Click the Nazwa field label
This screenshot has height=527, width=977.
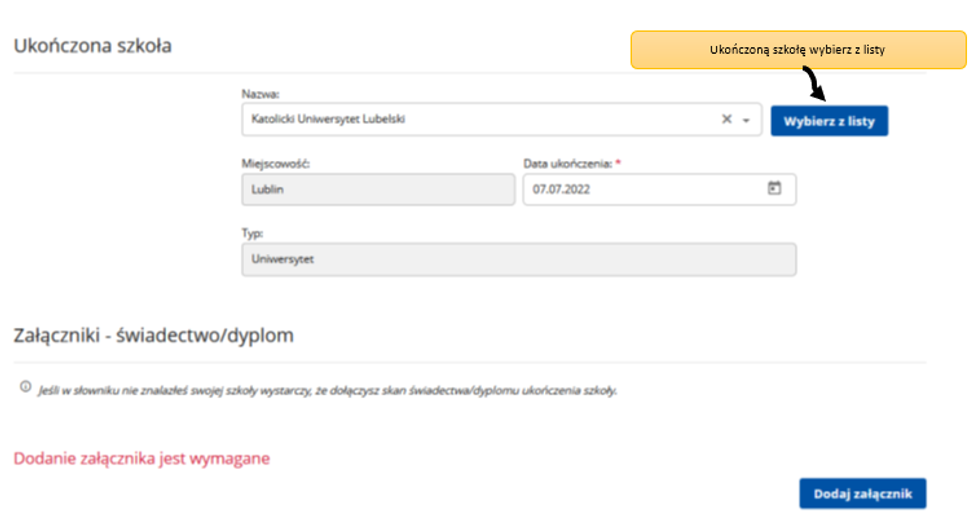coord(260,94)
